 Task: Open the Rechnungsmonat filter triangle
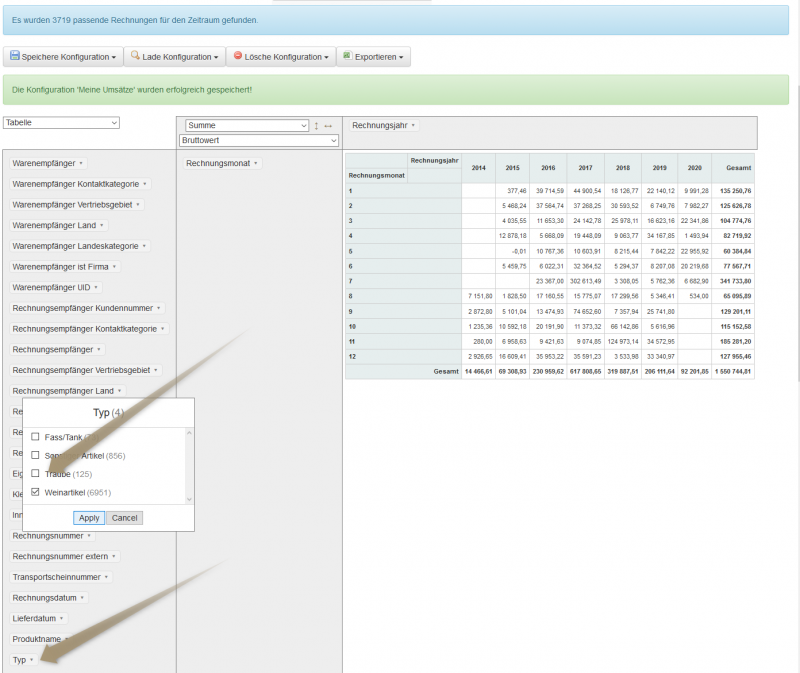pyautogui.click(x=256, y=163)
